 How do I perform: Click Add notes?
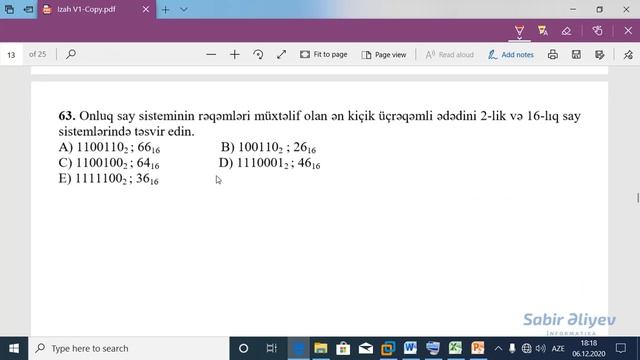pyautogui.click(x=511, y=54)
